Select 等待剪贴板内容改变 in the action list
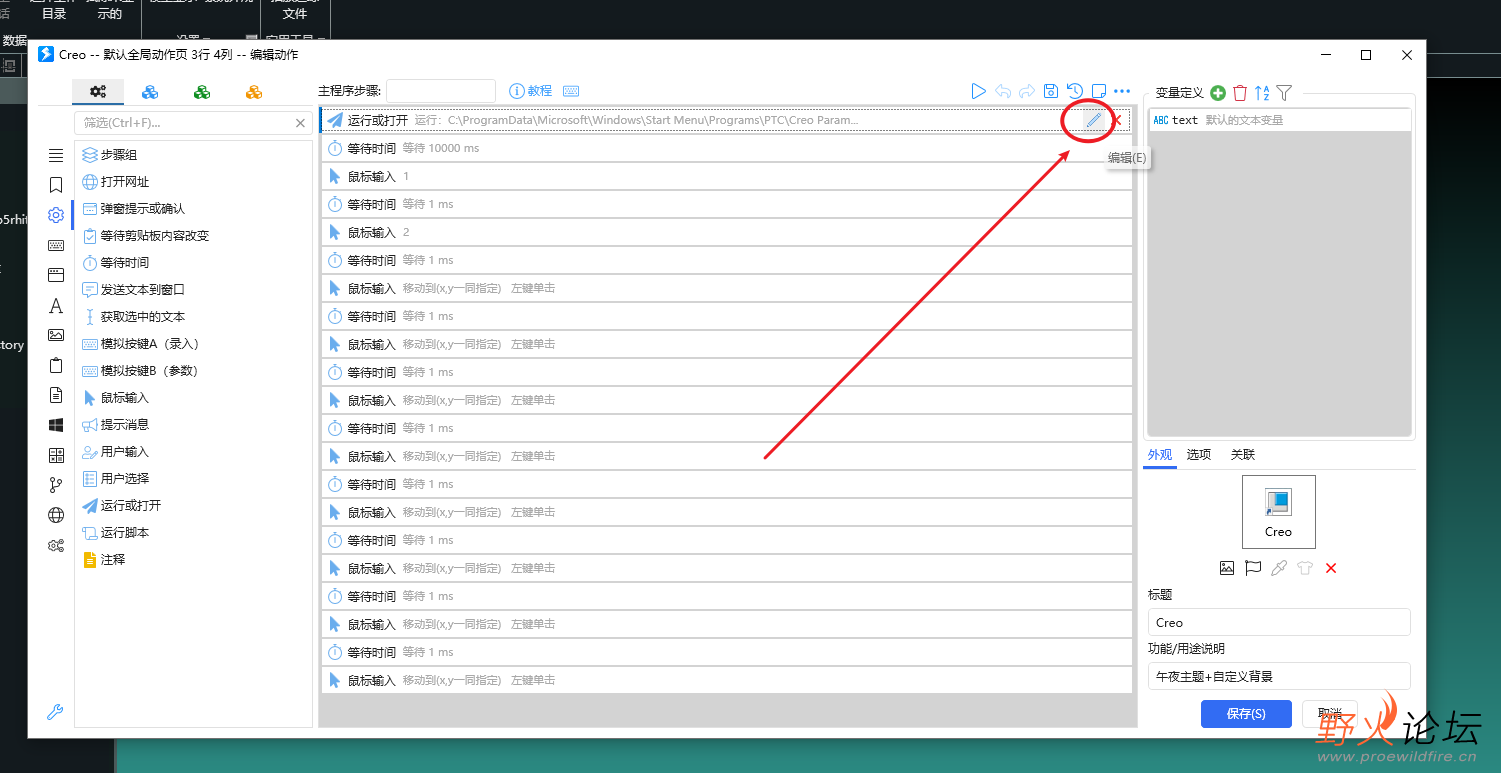Image resolution: width=1501 pixels, height=773 pixels. [193, 236]
